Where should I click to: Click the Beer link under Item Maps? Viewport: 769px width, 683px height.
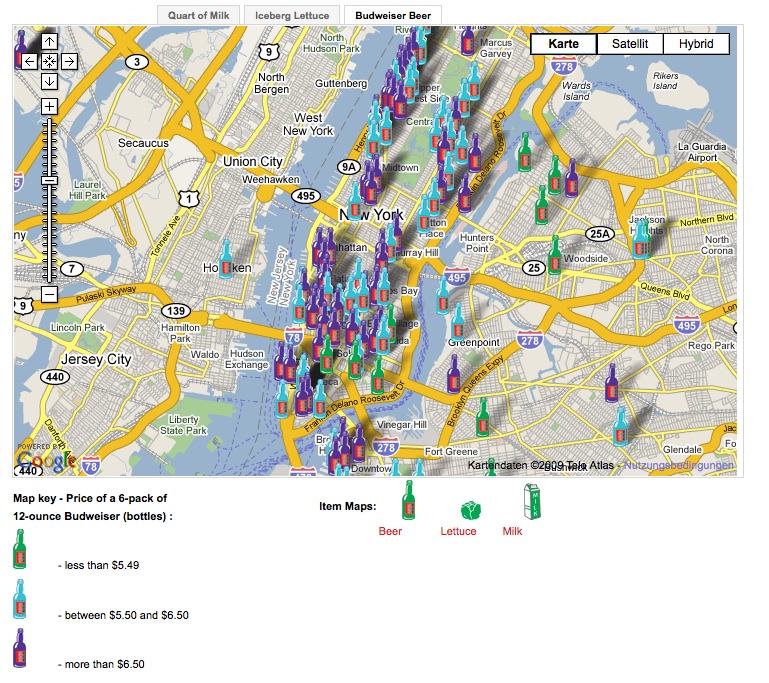tap(390, 531)
